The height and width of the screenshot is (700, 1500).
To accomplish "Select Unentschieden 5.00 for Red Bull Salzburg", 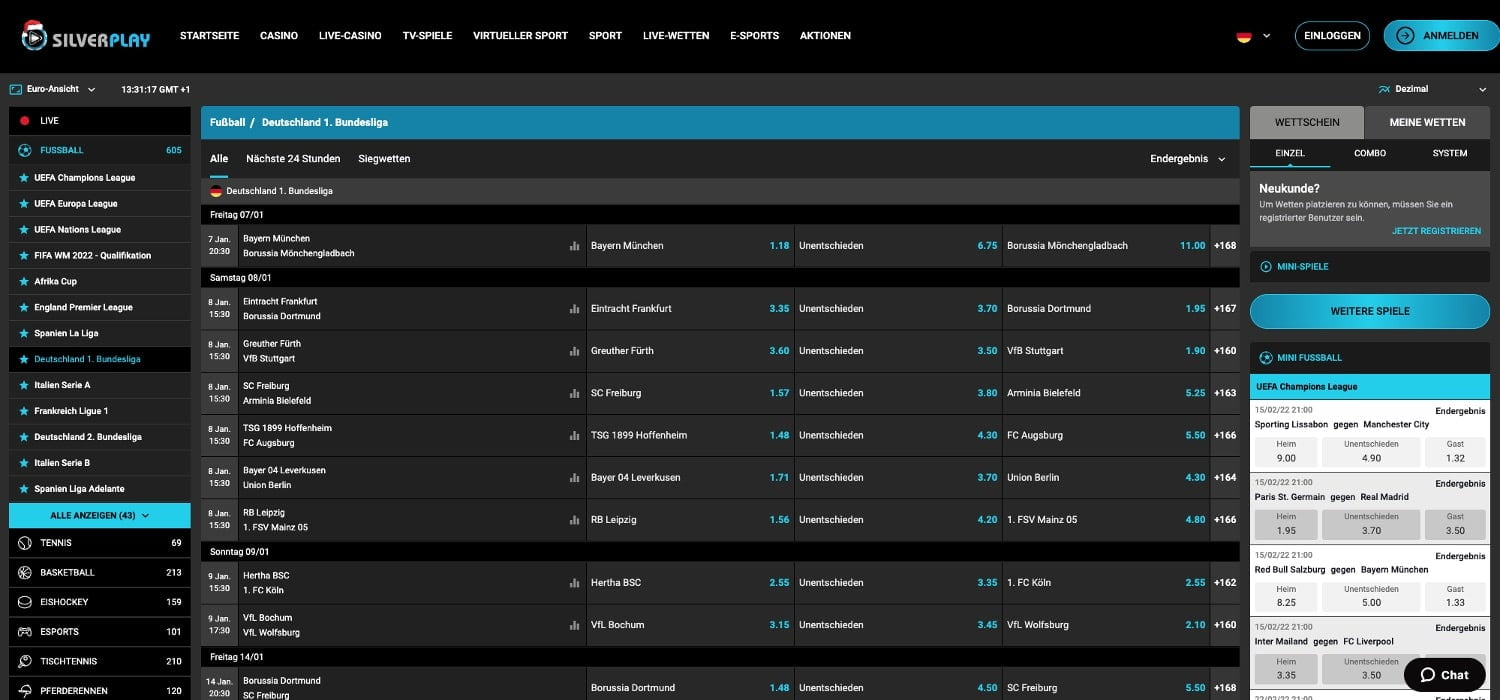I will tap(1371, 596).
